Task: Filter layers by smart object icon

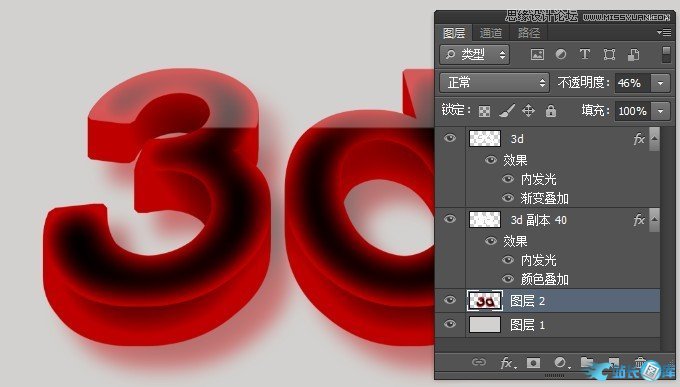Action: (x=633, y=55)
